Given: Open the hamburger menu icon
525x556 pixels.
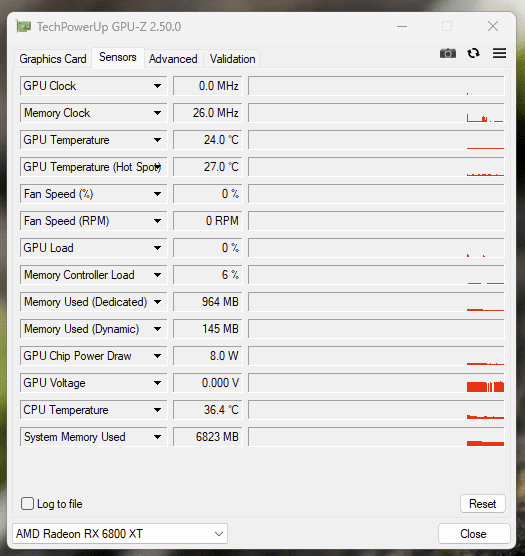Looking at the screenshot, I should (499, 53).
